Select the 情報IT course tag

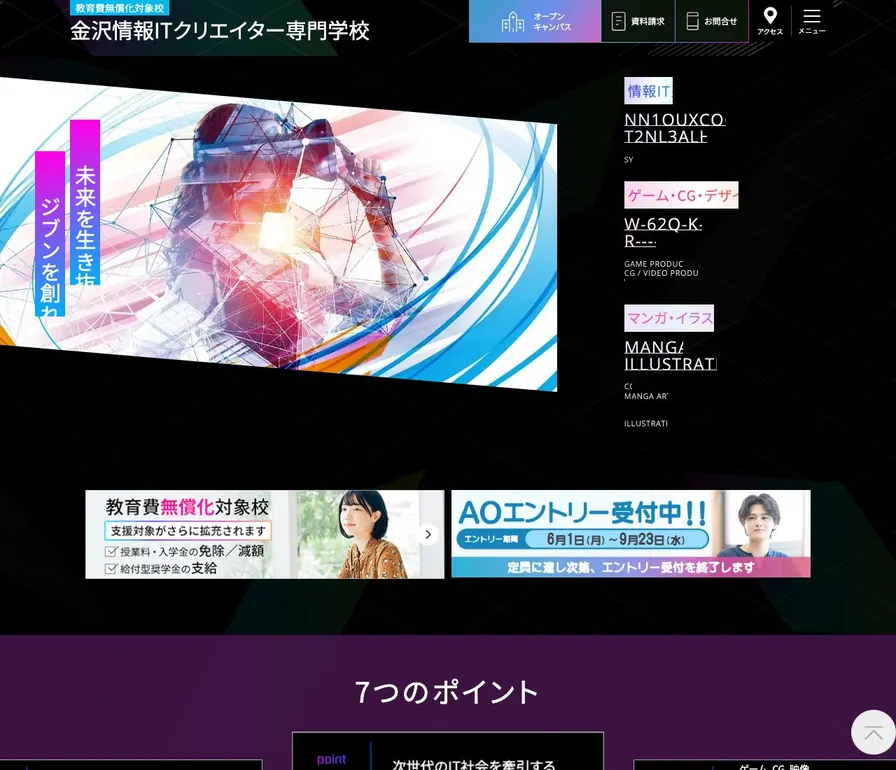tap(648, 91)
